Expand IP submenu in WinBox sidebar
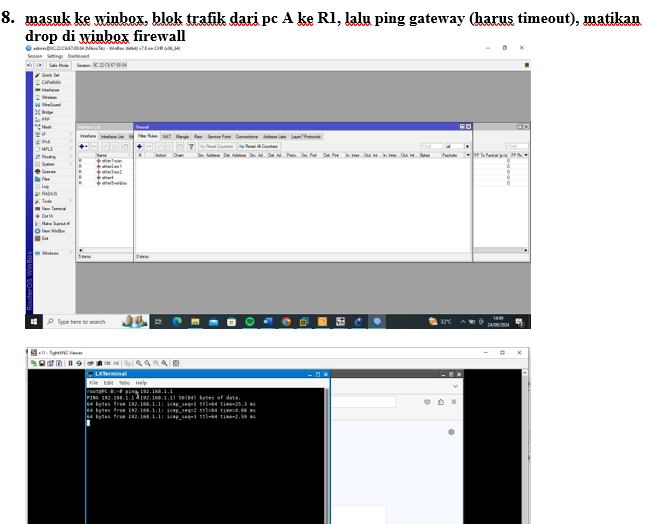Viewport: 649px width, 524px height. 54,135
